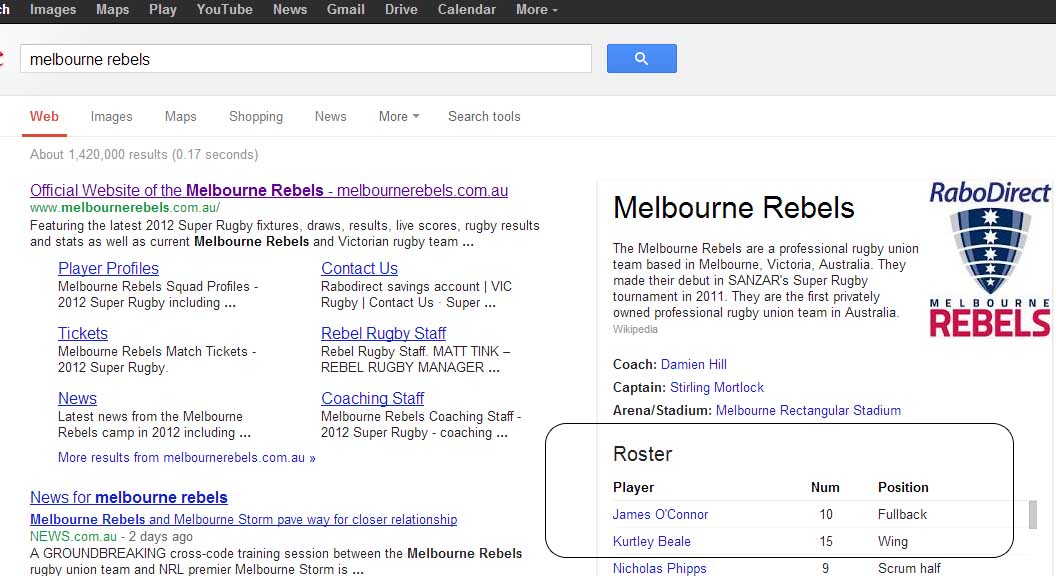This screenshot has width=1056, height=576.
Task: Open Maps in the top navigation bar
Action: (x=112, y=9)
